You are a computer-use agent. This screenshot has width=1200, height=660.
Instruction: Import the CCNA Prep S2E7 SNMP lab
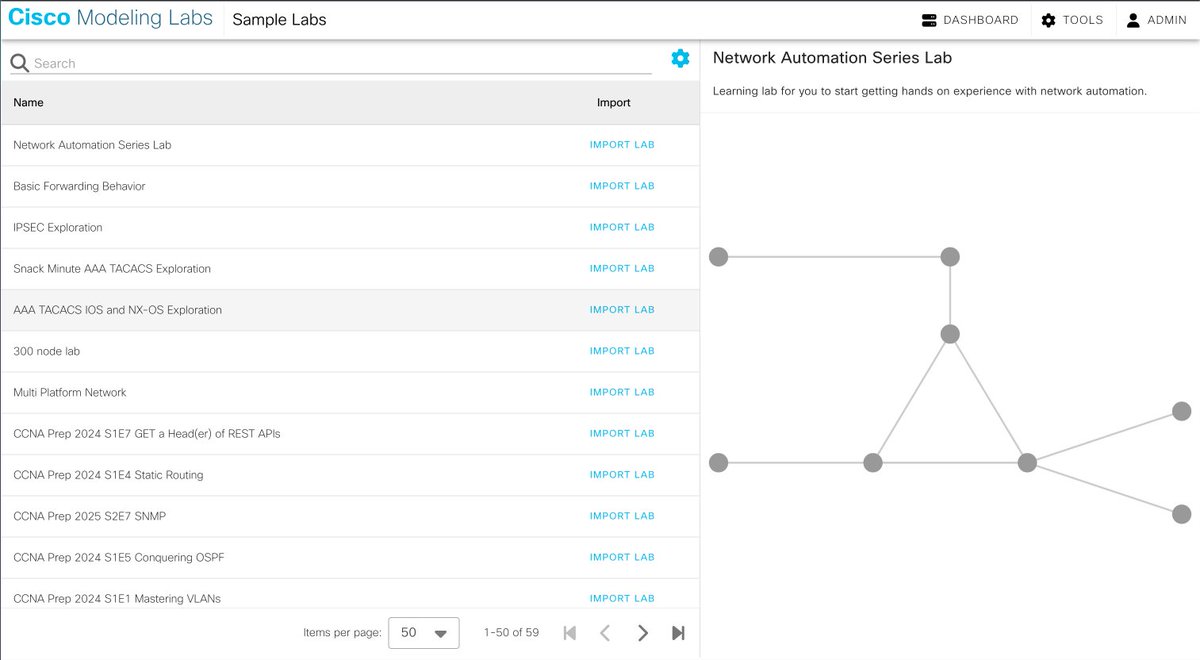click(x=622, y=516)
